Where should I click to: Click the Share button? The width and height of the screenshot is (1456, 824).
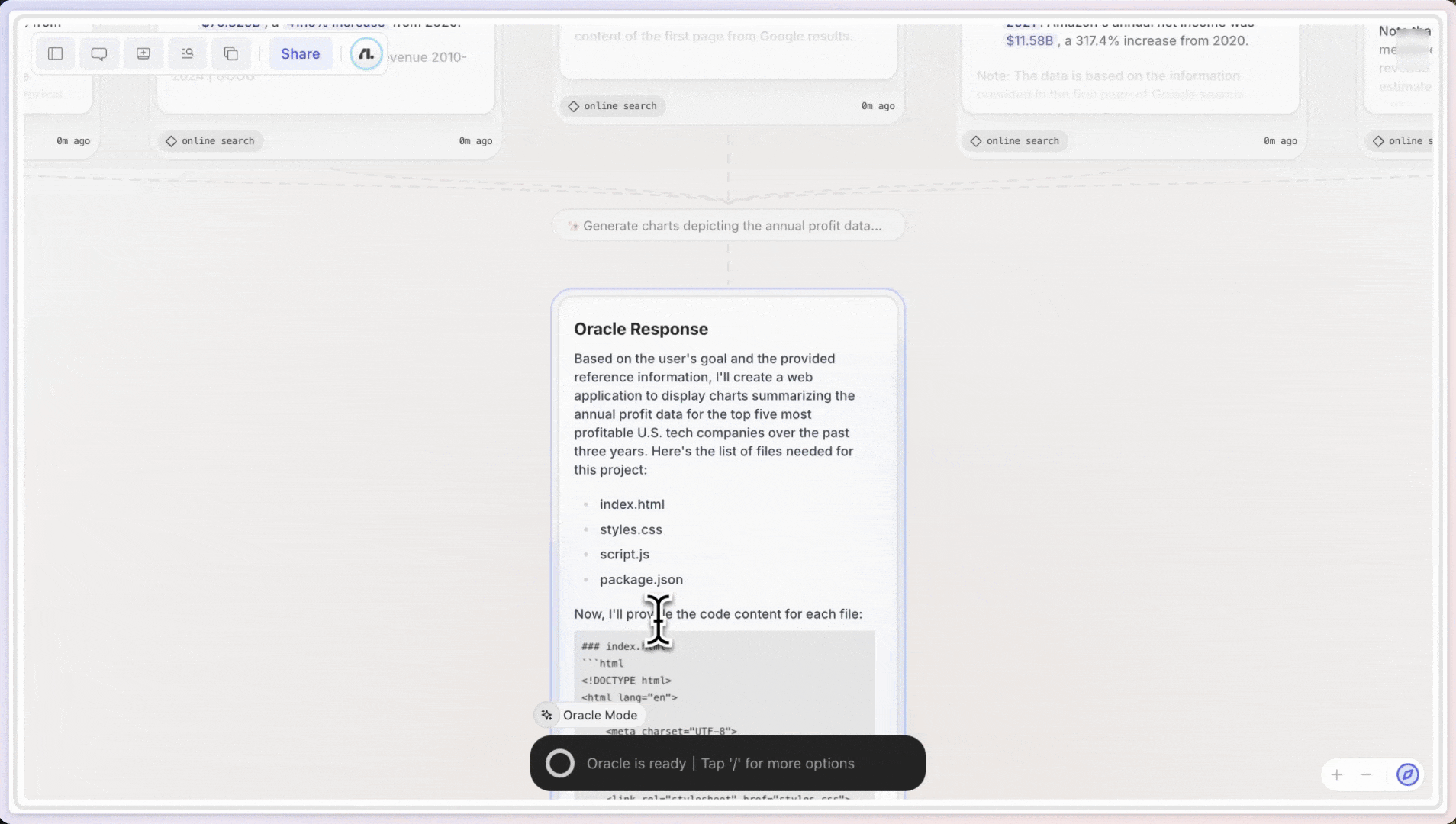300,53
